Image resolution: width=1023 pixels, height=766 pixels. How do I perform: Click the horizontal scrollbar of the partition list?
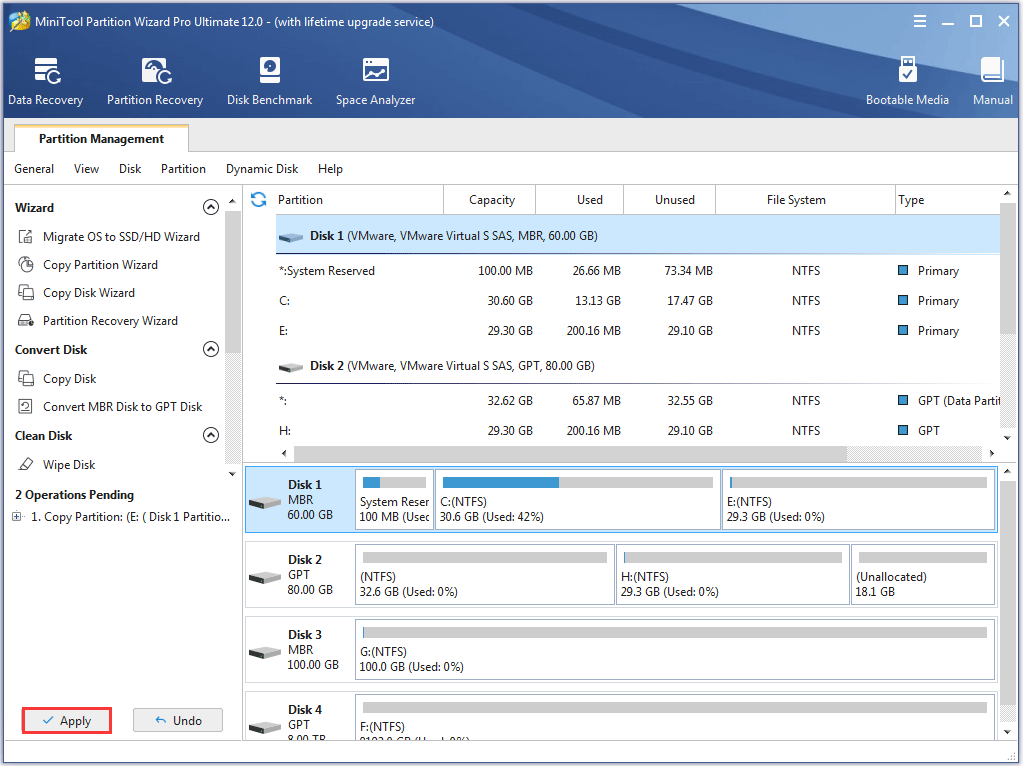coord(570,453)
